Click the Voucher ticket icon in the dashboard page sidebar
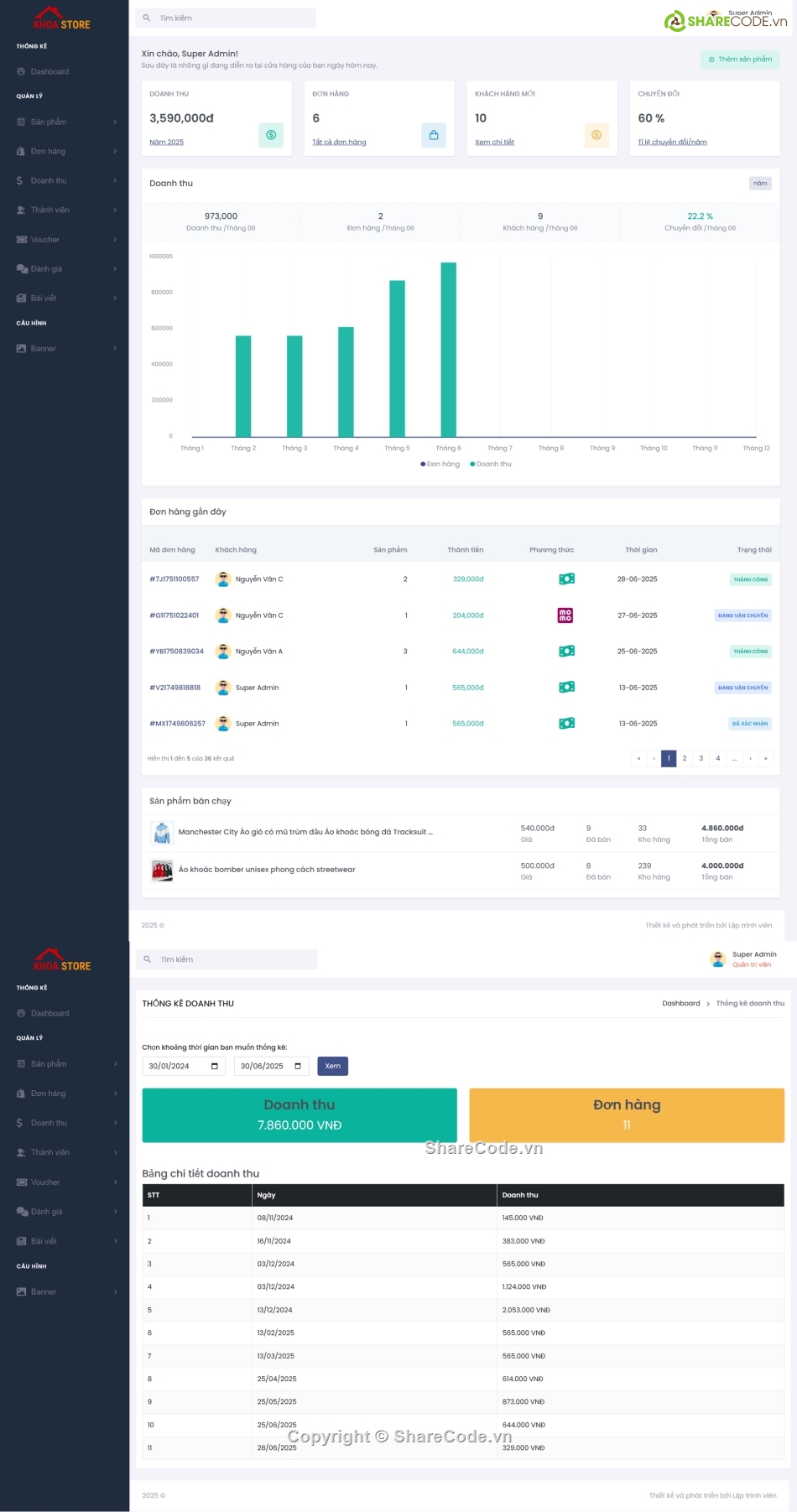The height and width of the screenshot is (1512, 797). tap(22, 240)
